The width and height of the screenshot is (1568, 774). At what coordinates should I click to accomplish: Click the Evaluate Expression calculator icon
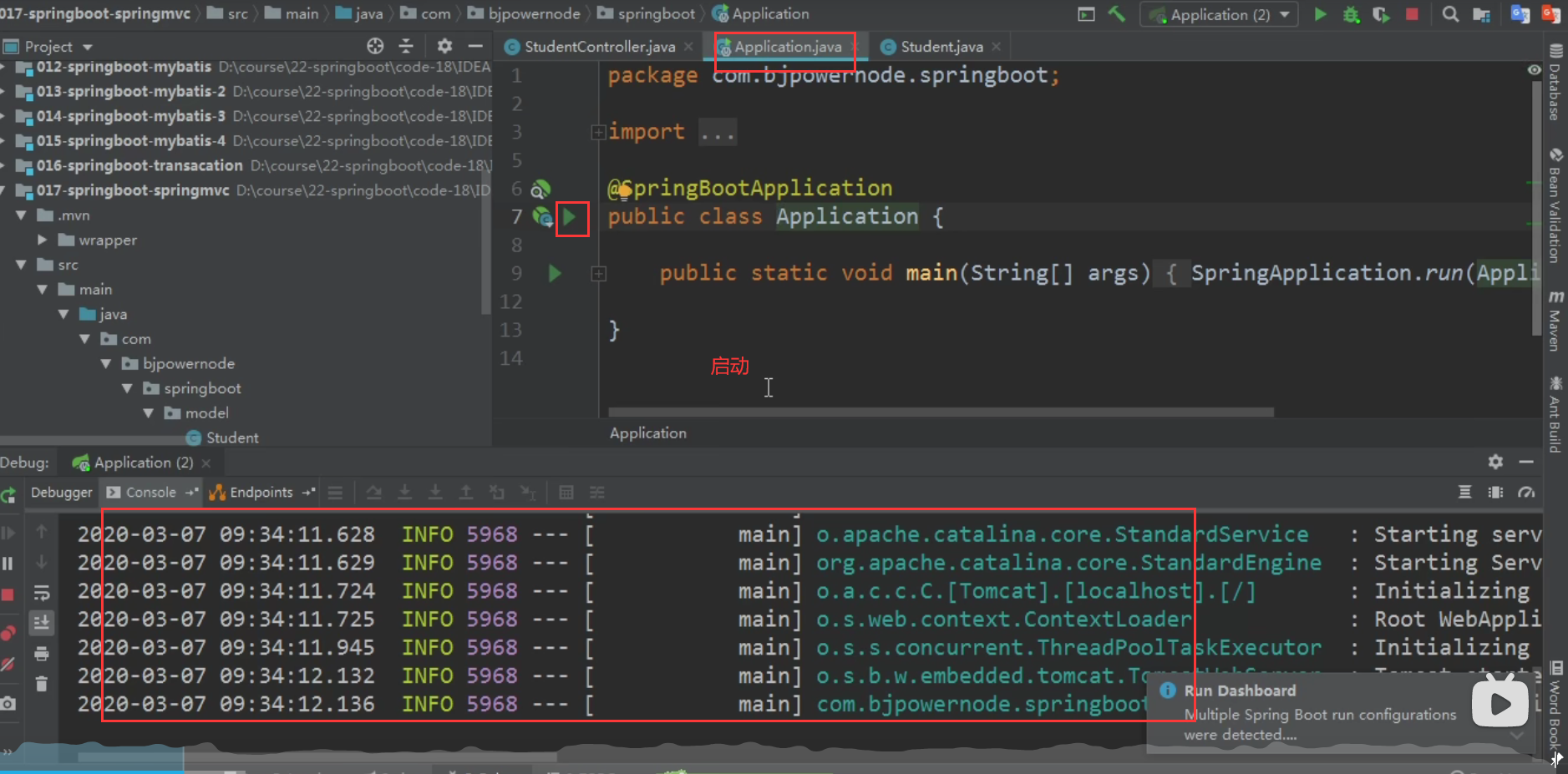tap(566, 493)
